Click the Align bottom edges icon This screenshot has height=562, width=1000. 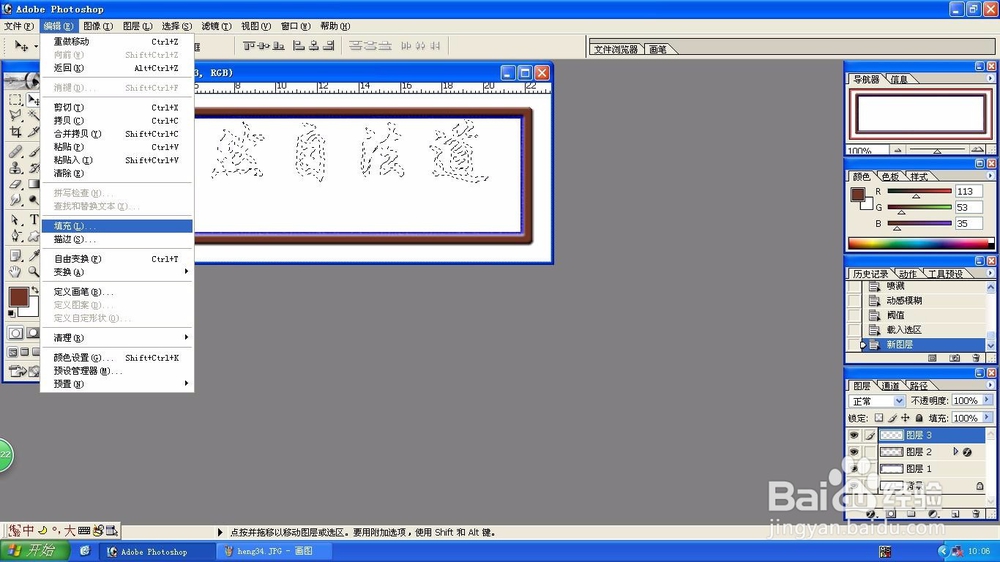(x=278, y=46)
